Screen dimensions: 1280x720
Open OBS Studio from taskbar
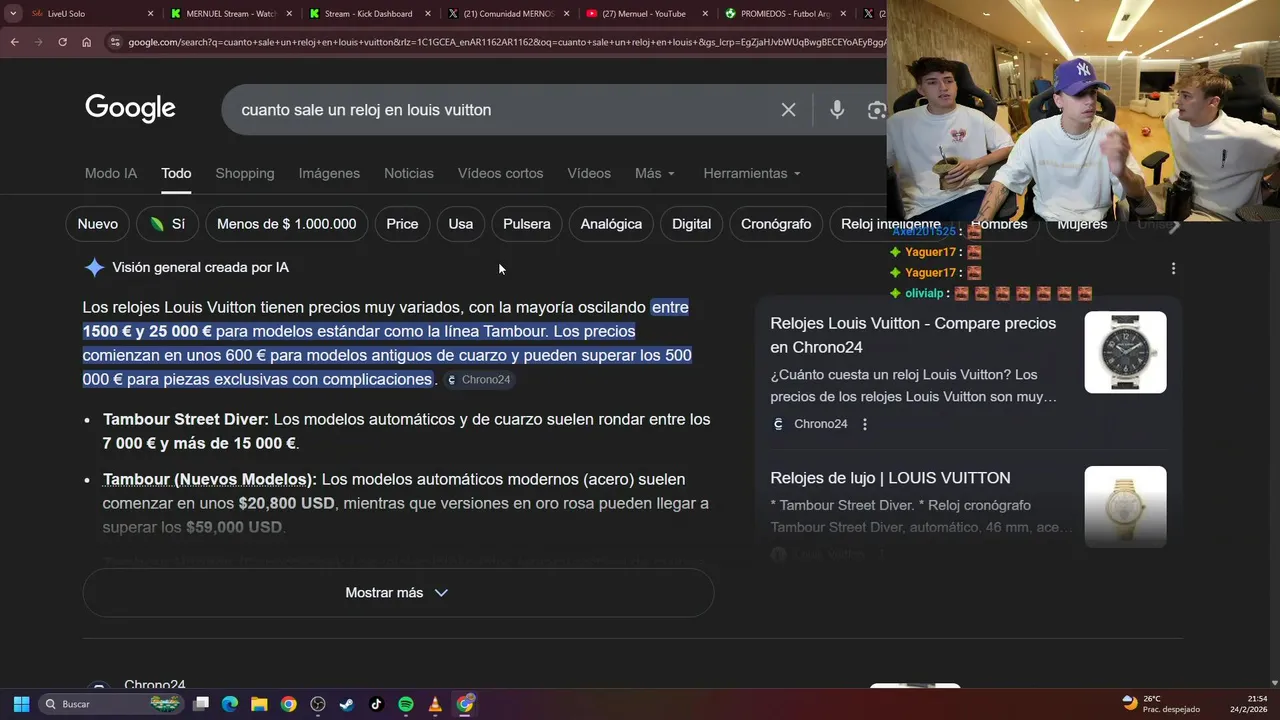point(318,704)
